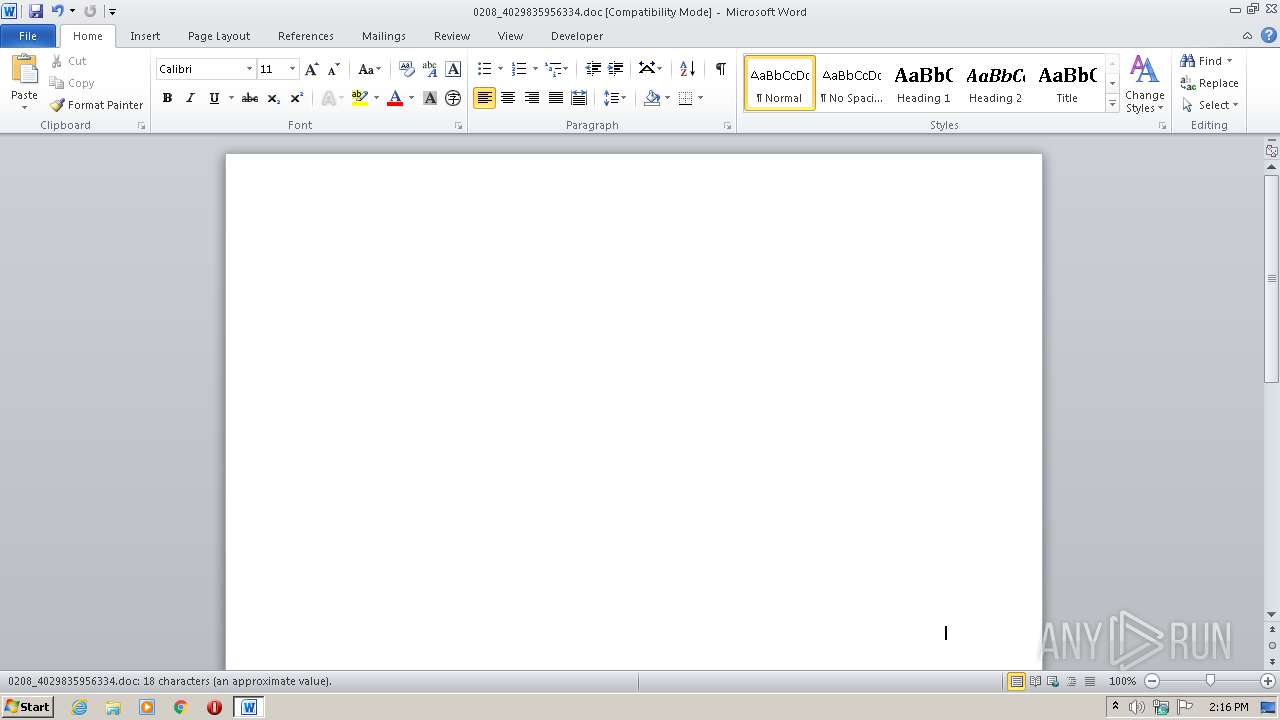Toggle Show/Hide paragraph marks
Screen dimensions: 1280x720
tap(720, 69)
